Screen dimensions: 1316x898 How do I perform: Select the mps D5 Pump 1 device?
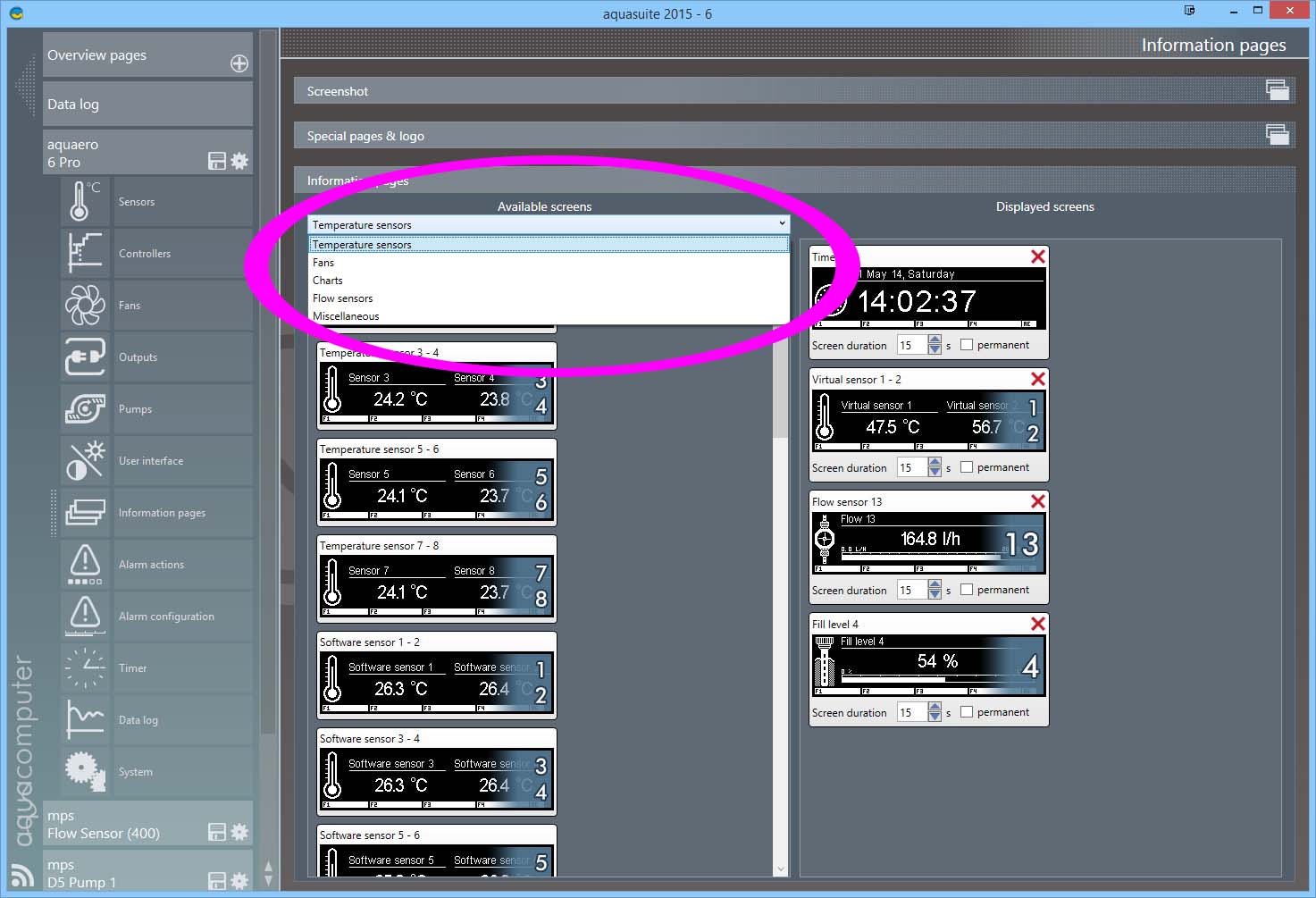point(147,871)
